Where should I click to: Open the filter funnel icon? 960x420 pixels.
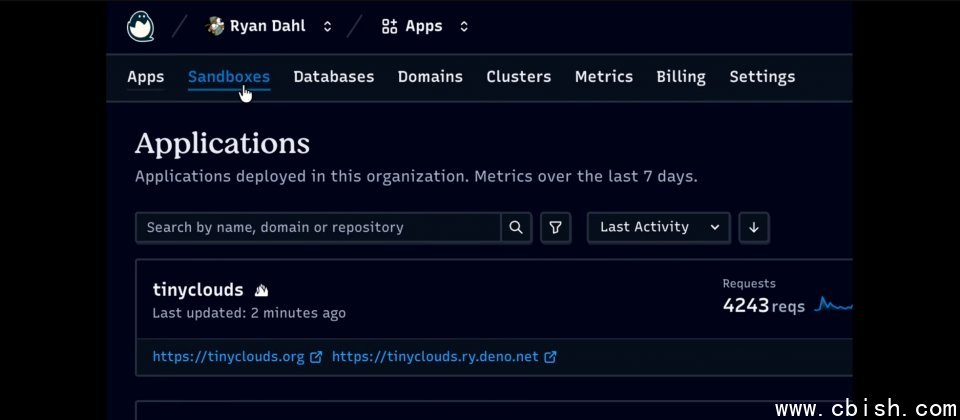[x=555, y=228]
